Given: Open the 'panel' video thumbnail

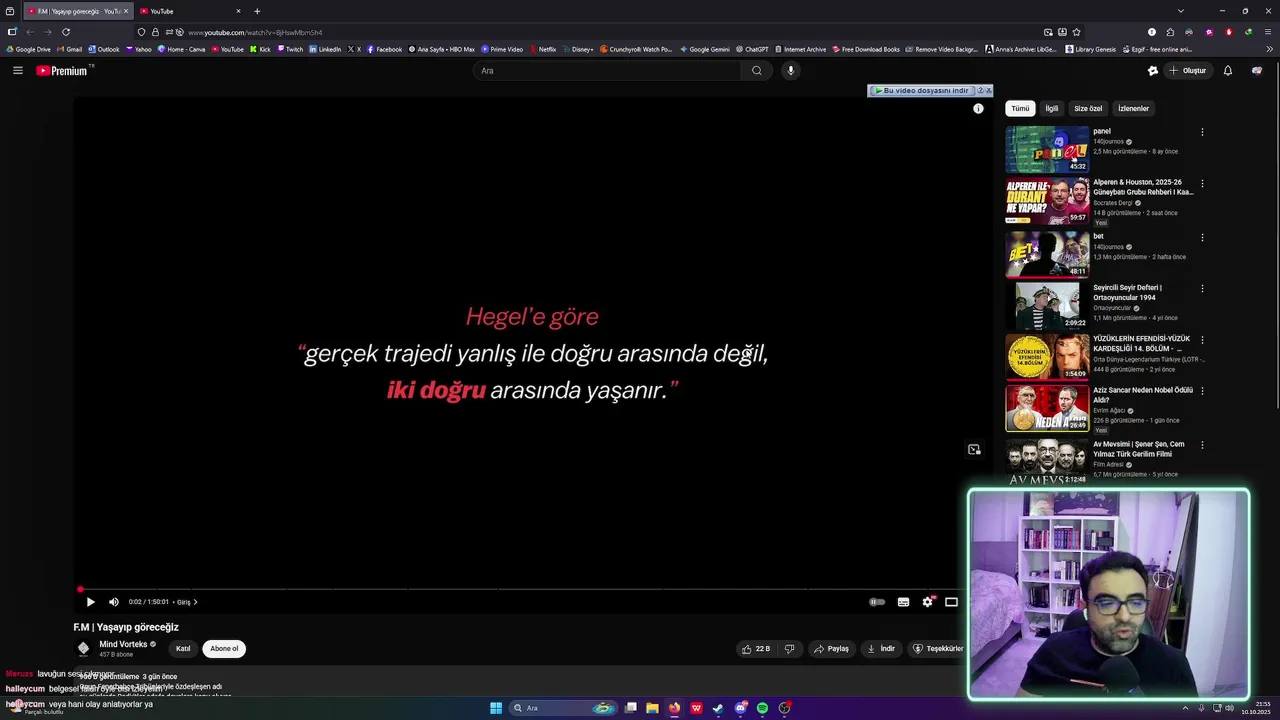Looking at the screenshot, I should [x=1047, y=149].
